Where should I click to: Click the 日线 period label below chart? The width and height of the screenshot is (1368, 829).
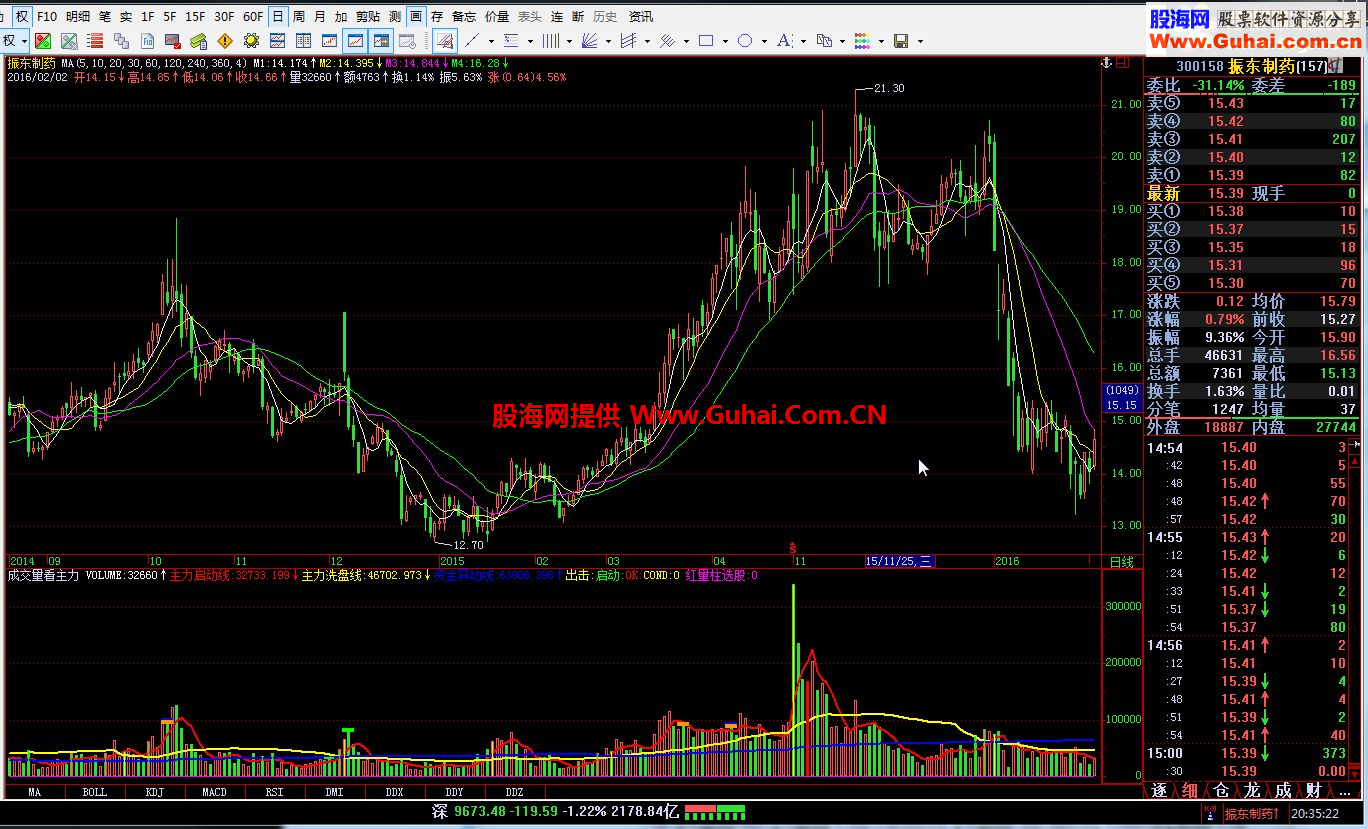coord(1122,562)
